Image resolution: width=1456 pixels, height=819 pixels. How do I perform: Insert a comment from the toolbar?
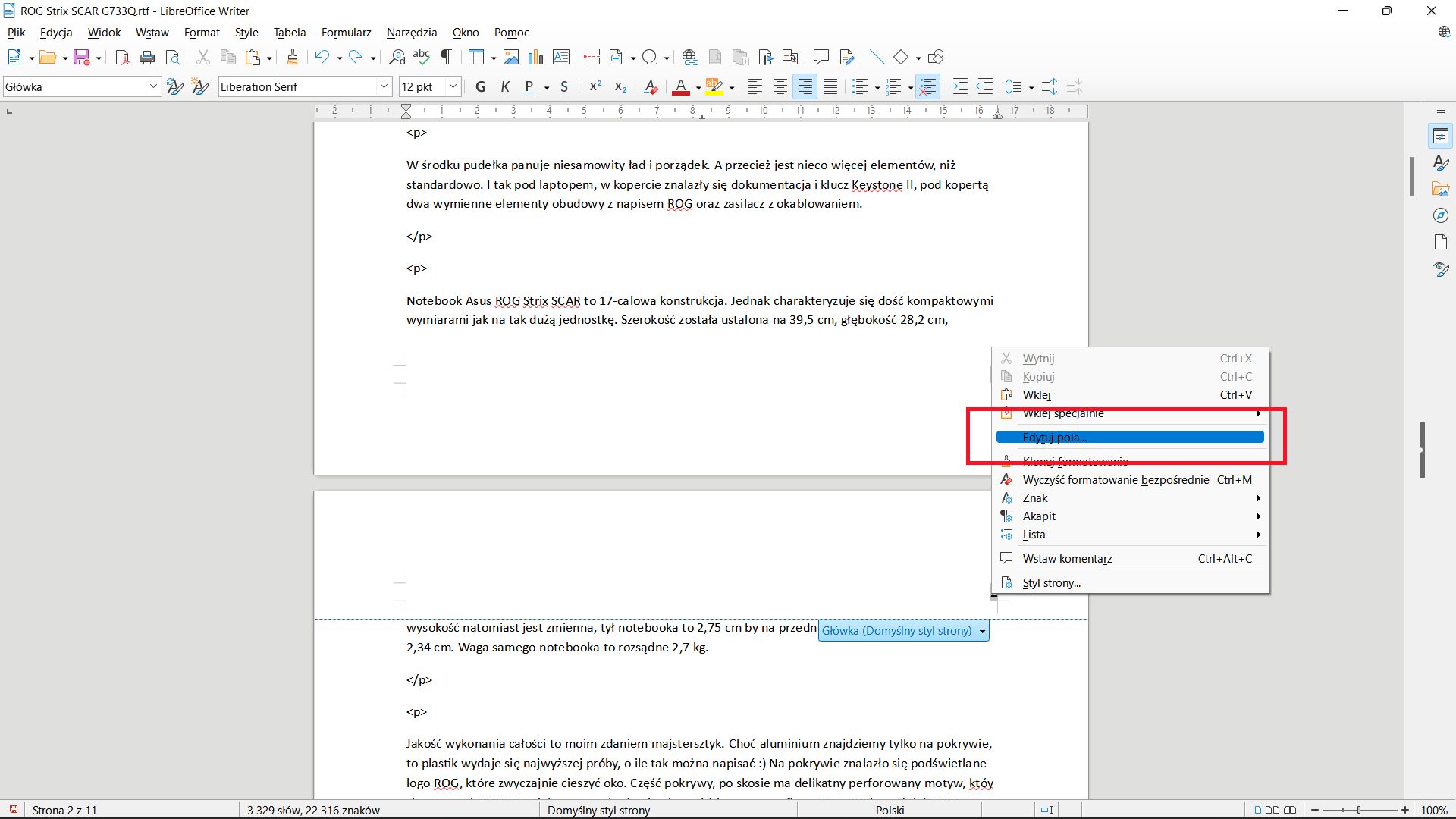[821, 57]
